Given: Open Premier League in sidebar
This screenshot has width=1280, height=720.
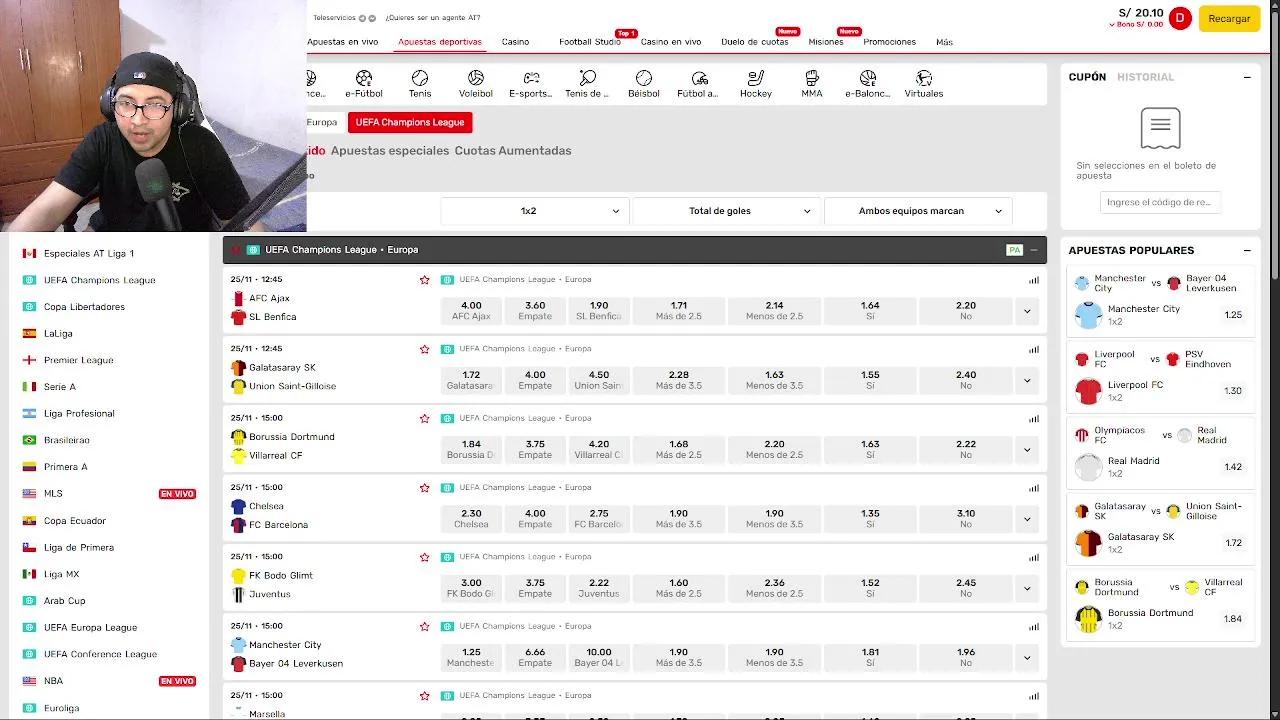Looking at the screenshot, I should click(x=78, y=360).
